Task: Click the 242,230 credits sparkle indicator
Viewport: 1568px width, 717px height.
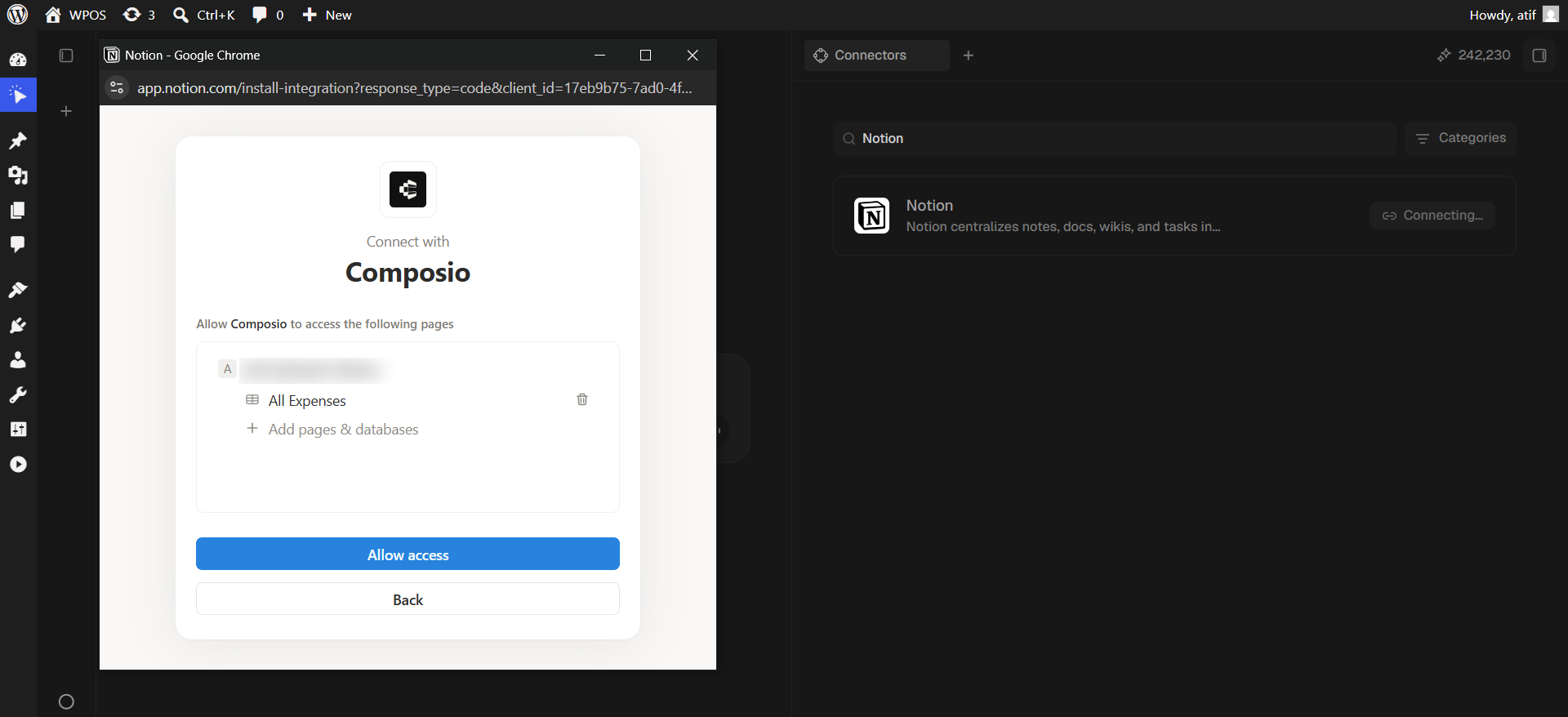Action: pyautogui.click(x=1474, y=56)
